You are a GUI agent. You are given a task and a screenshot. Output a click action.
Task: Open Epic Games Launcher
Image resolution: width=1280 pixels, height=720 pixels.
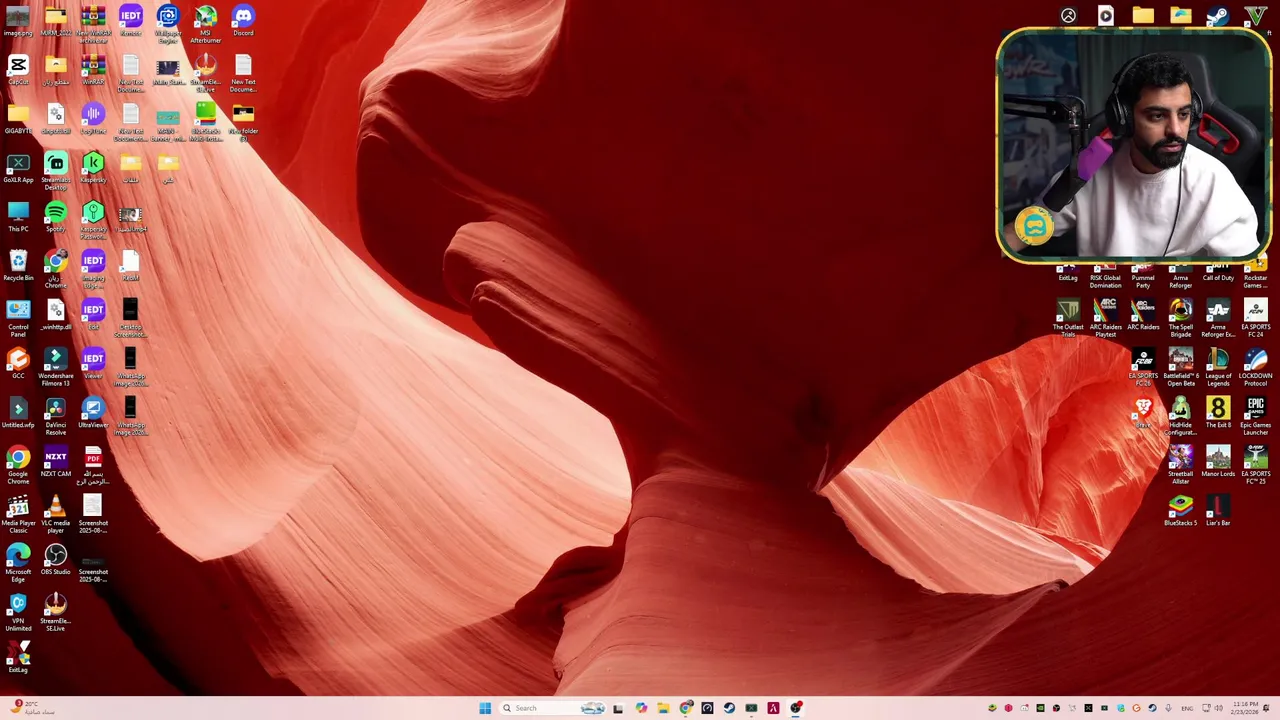click(1256, 416)
